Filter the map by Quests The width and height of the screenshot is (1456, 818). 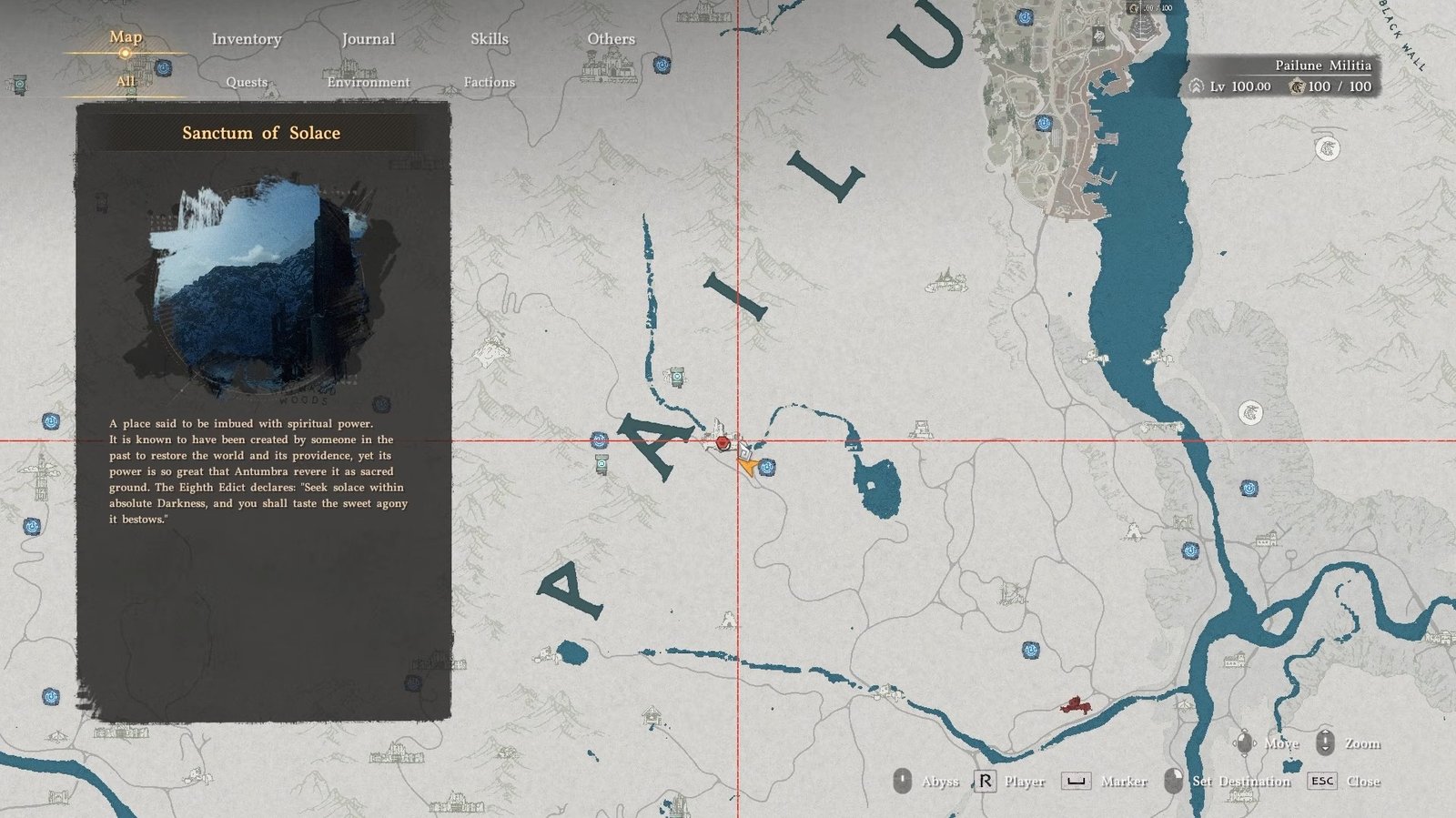247,82
